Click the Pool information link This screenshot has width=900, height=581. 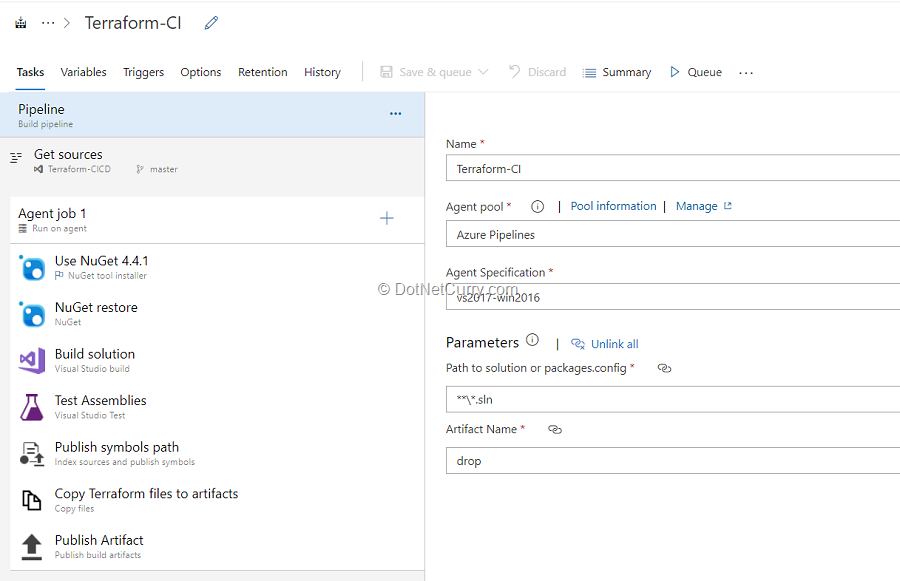coord(613,206)
